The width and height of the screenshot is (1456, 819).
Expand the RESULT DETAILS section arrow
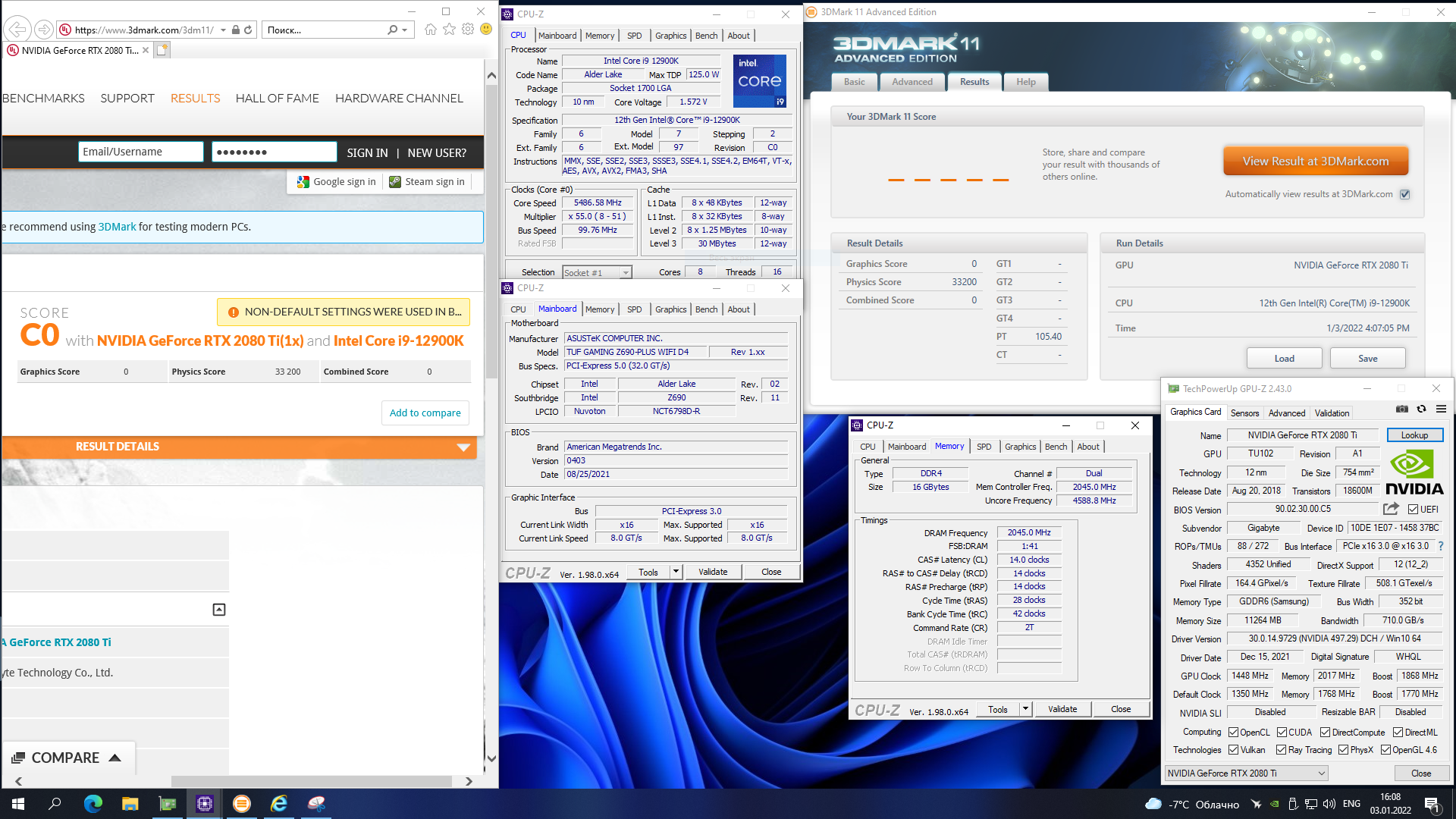pos(463,447)
